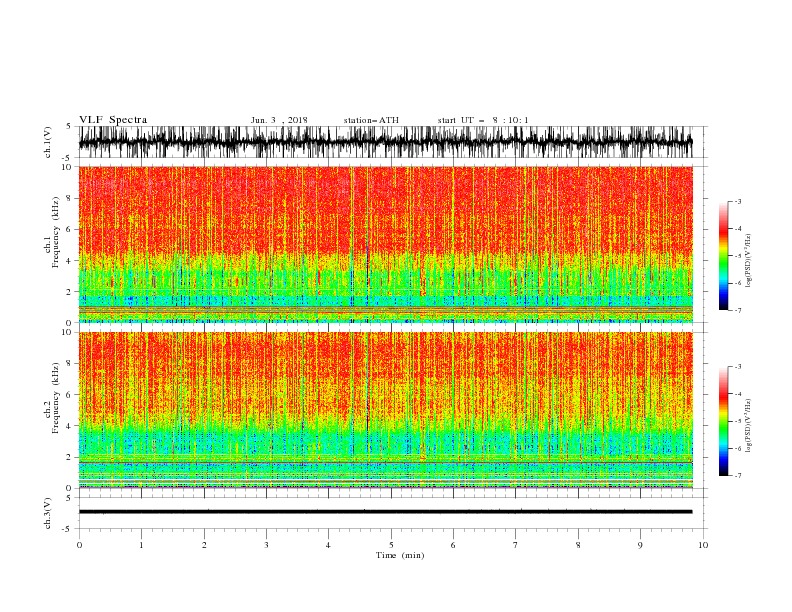
Task: Click the ch.2 frequency spectrogram panel
Action: tap(386, 410)
